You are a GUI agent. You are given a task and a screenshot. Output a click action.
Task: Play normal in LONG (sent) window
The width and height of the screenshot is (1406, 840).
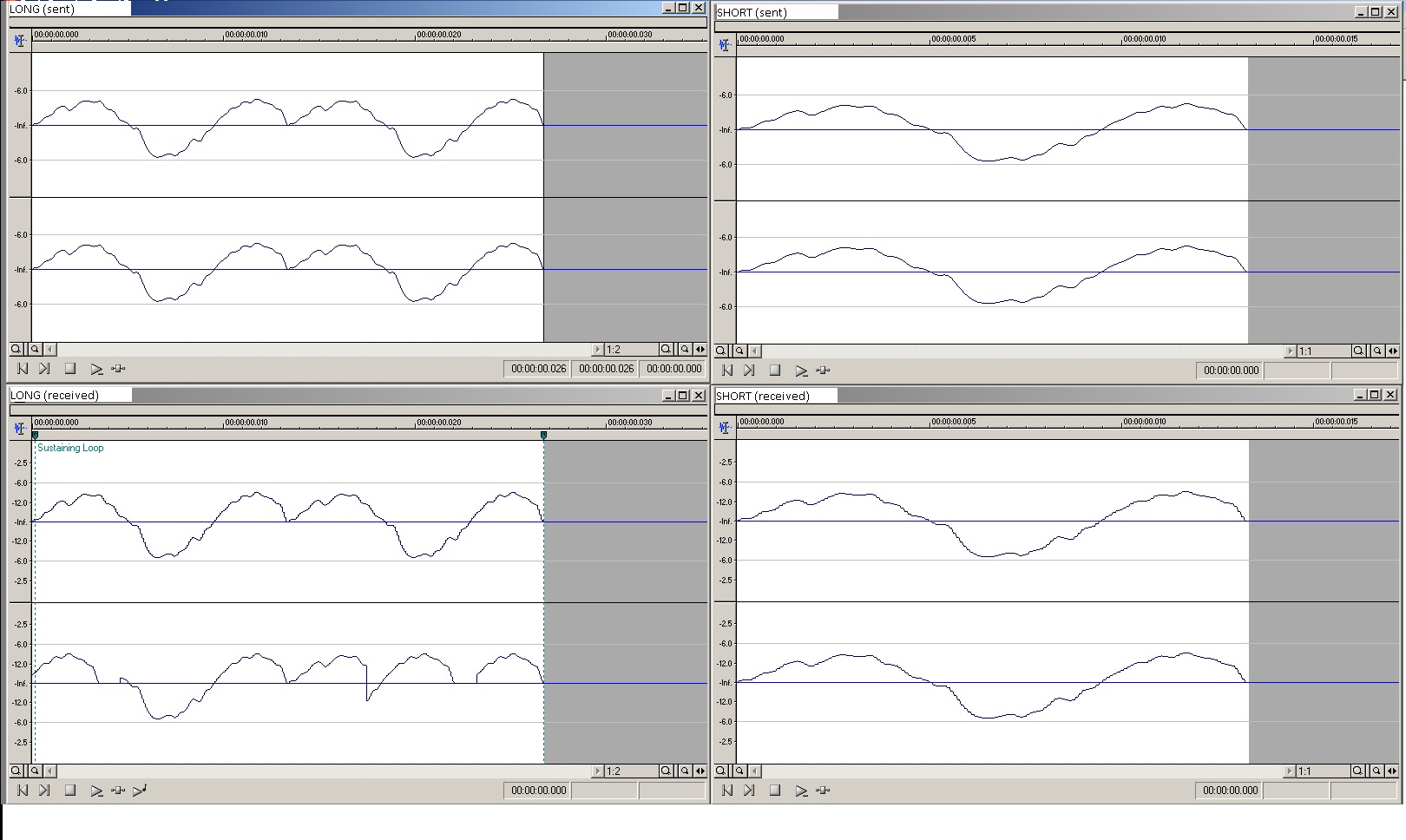coord(96,369)
